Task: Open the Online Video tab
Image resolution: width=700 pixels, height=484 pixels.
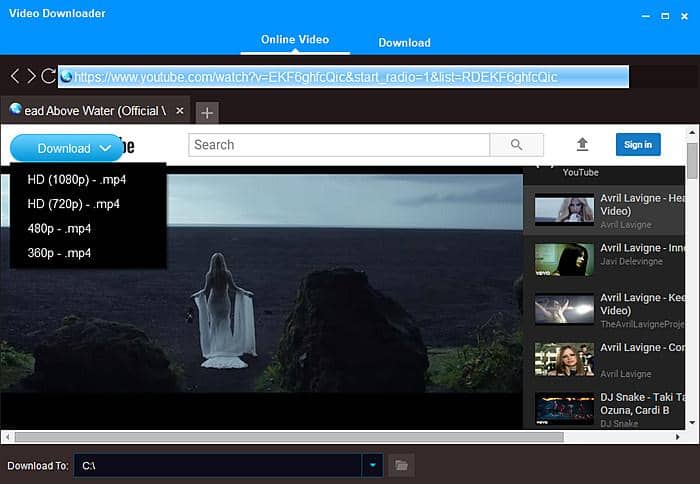Action: click(x=295, y=40)
